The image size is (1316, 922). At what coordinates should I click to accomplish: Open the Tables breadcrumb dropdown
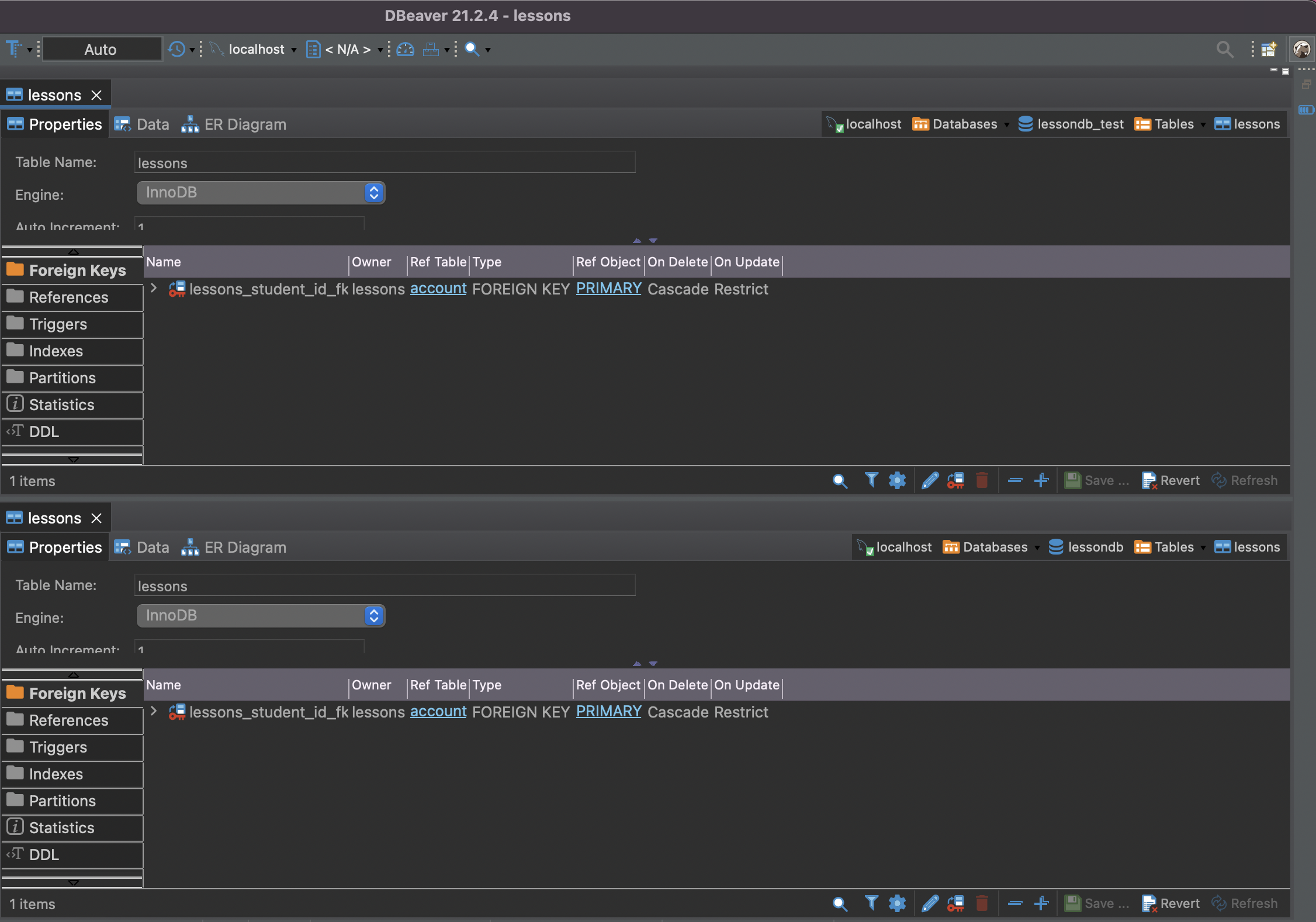point(1201,124)
